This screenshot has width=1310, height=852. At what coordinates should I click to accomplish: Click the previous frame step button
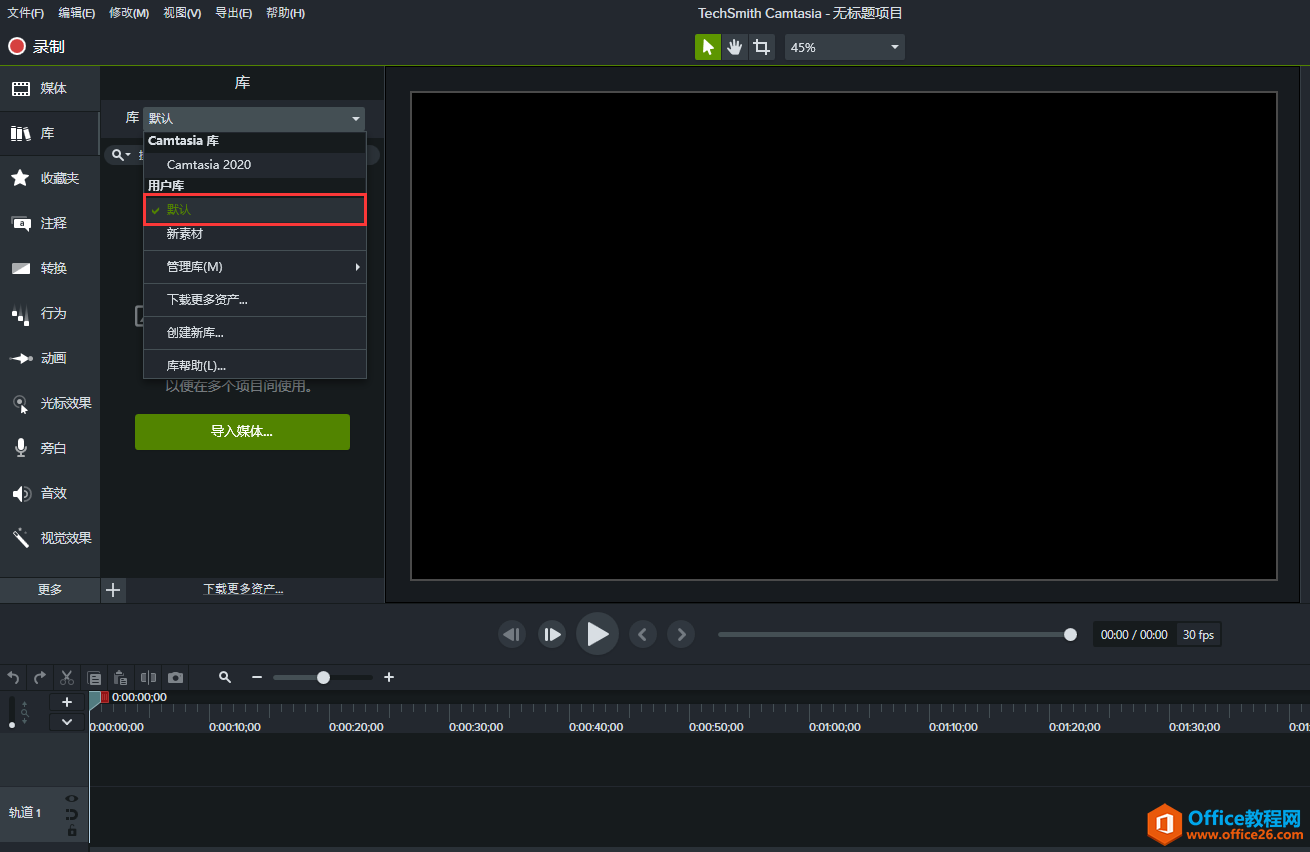(x=512, y=634)
